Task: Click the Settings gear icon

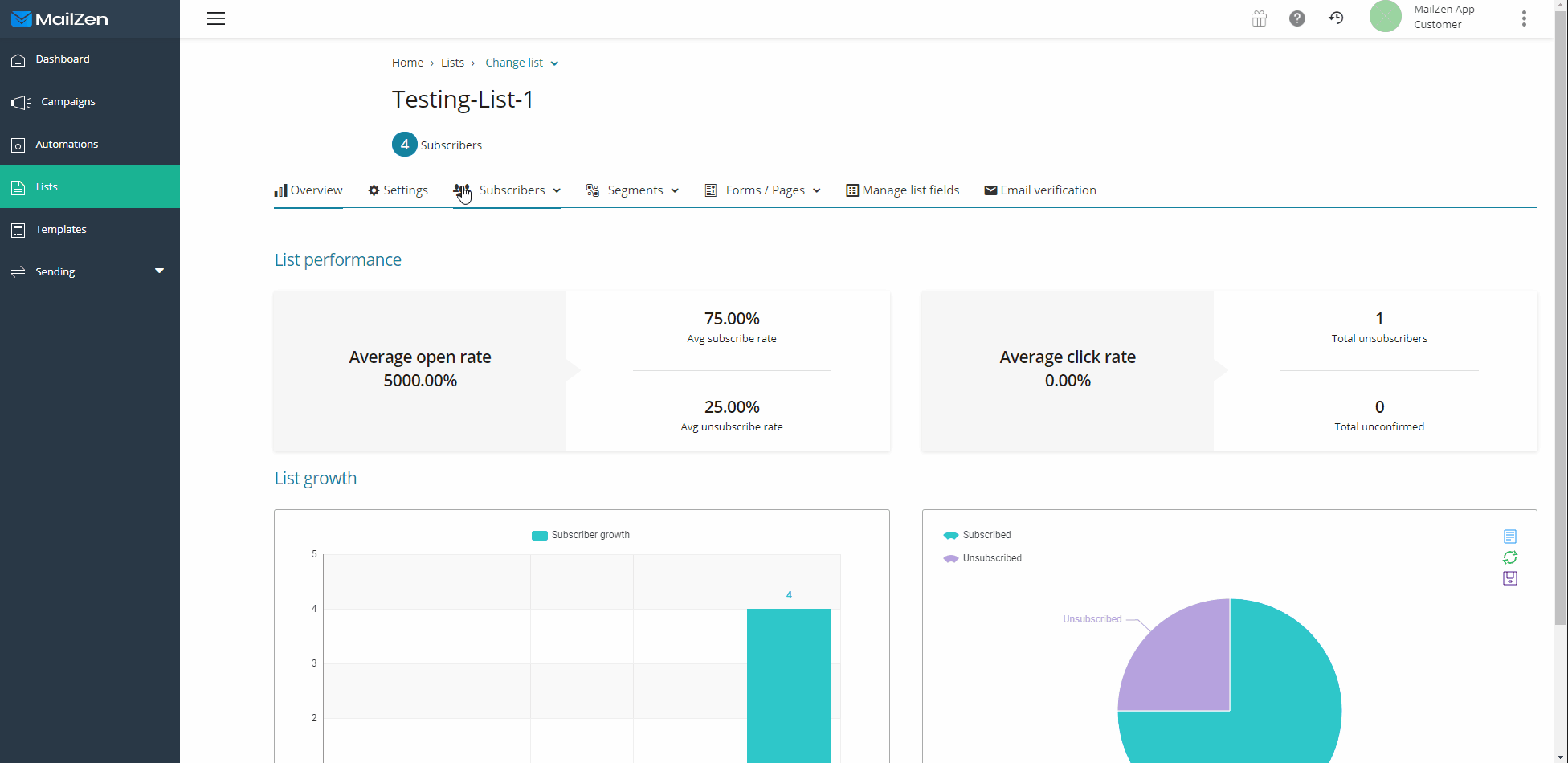Action: pyautogui.click(x=374, y=190)
